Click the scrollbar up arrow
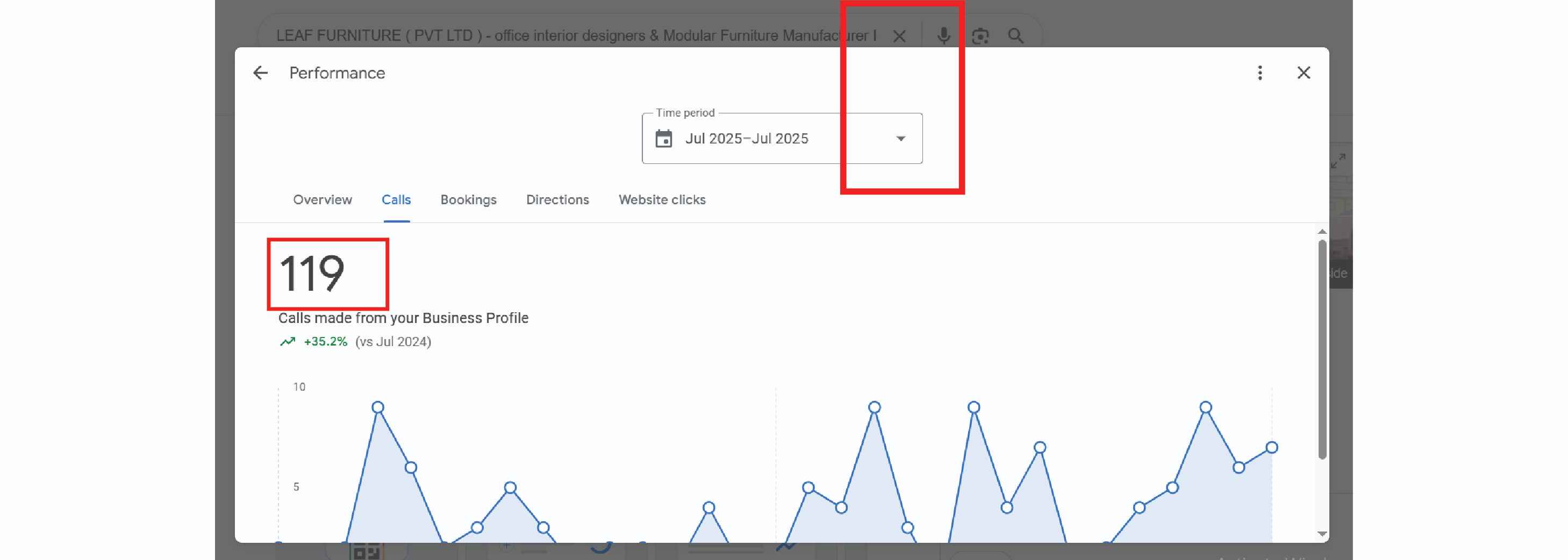 (x=1321, y=231)
